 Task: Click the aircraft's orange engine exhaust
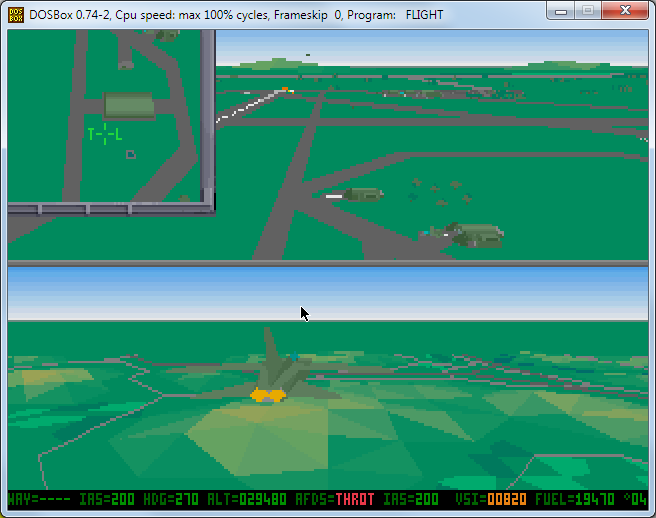(x=267, y=395)
